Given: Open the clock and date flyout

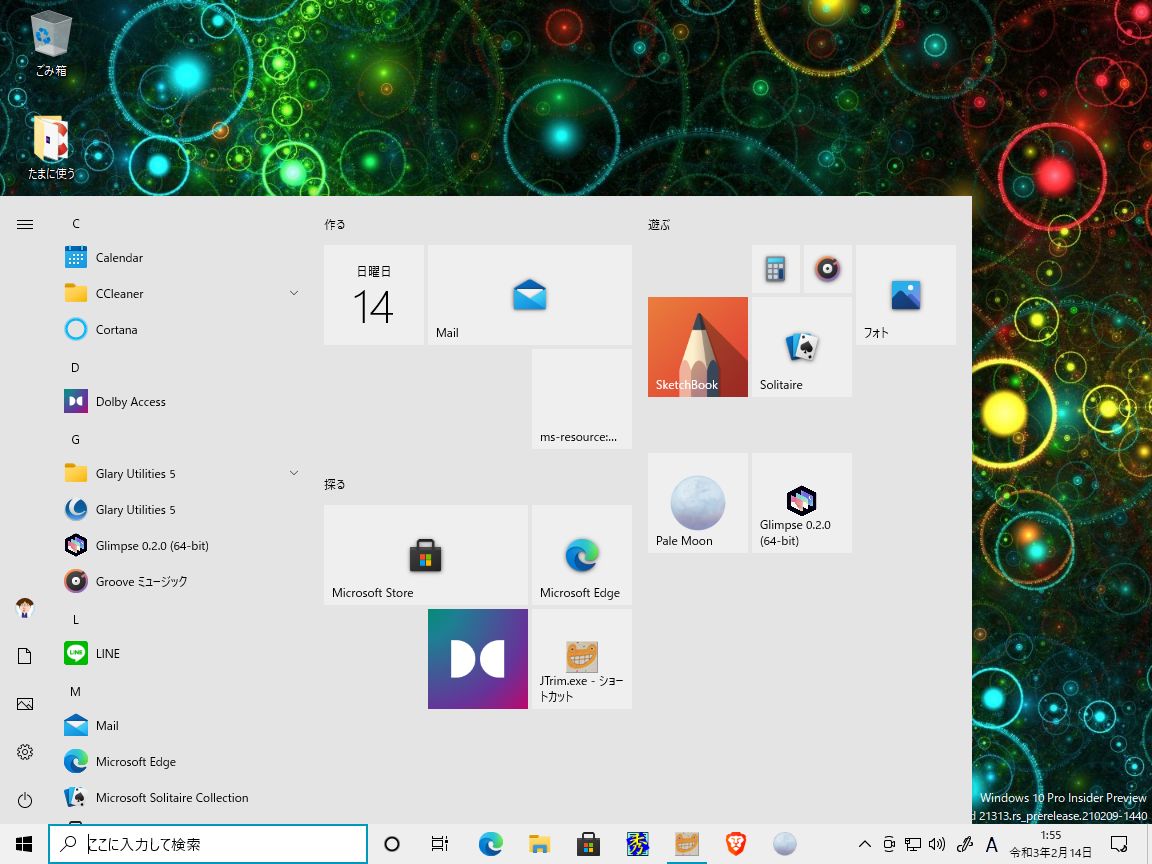Looking at the screenshot, I should tap(1051, 844).
